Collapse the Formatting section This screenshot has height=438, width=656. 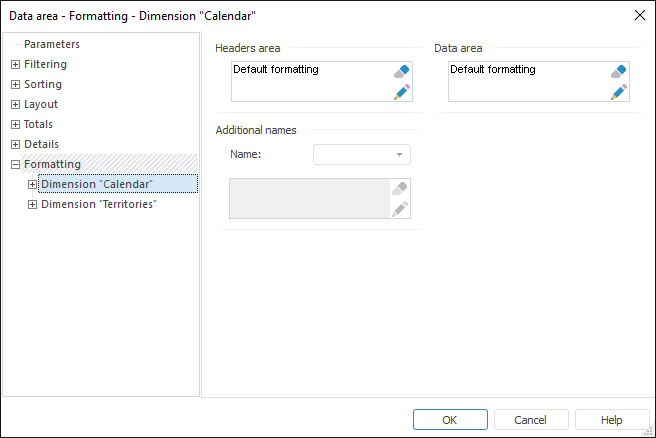[15, 164]
